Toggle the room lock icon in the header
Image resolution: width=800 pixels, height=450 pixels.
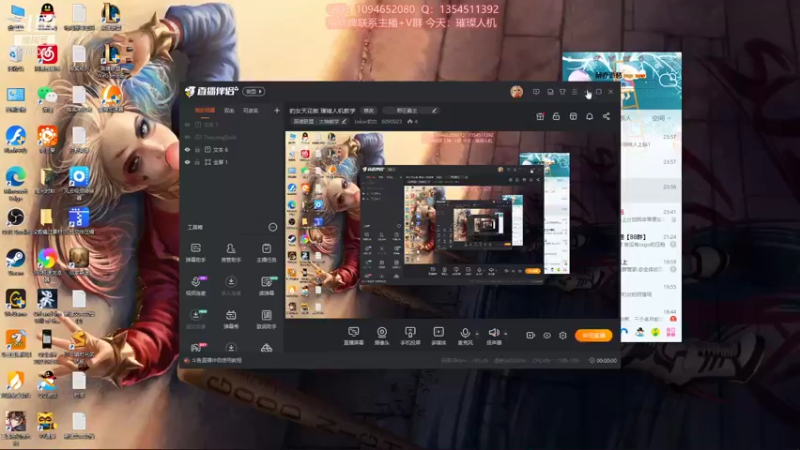pyautogui.click(x=556, y=116)
